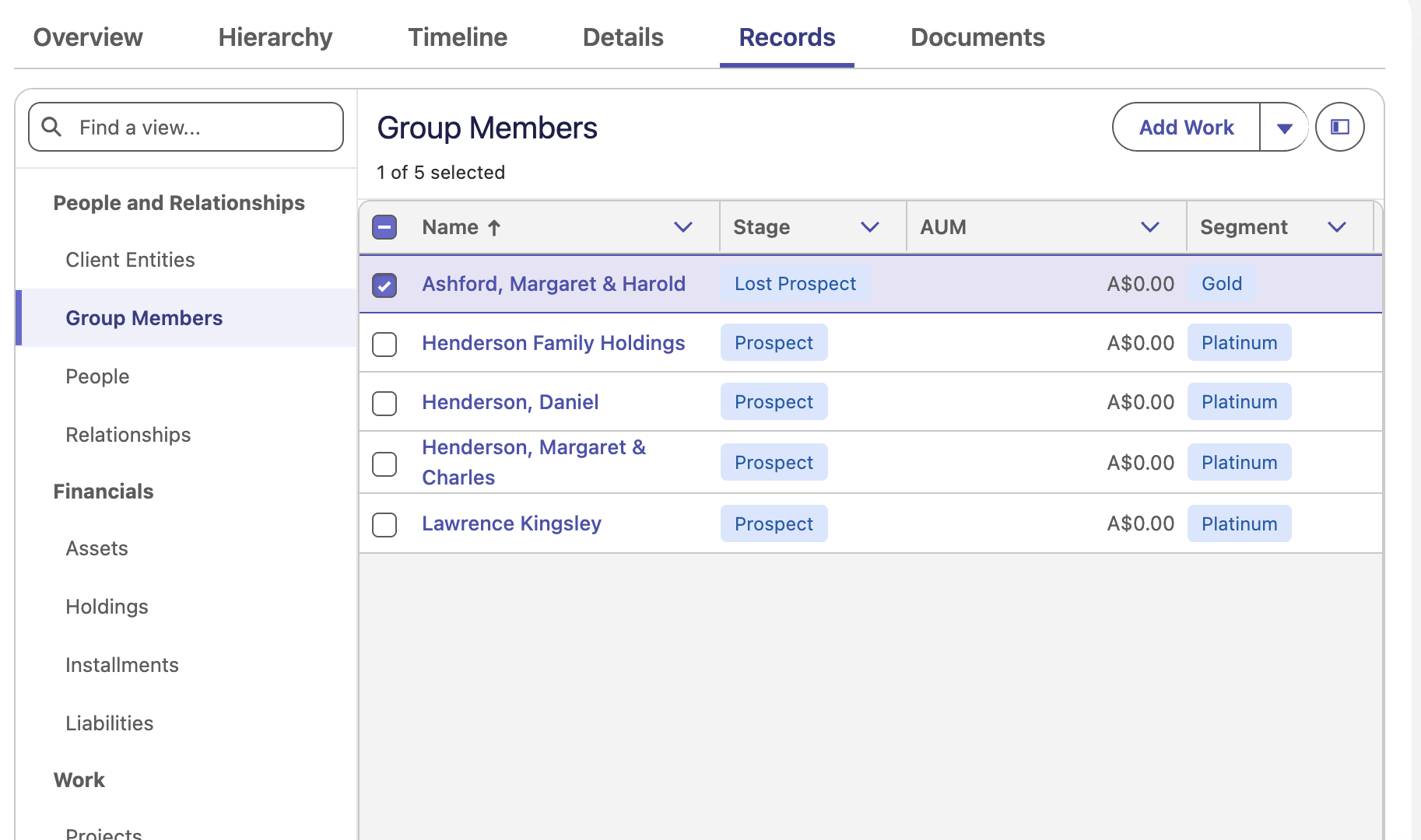Click Lawrence Kingsley's Platinum segment badge
Screen dimensions: 1421x840
[x=1240, y=524]
